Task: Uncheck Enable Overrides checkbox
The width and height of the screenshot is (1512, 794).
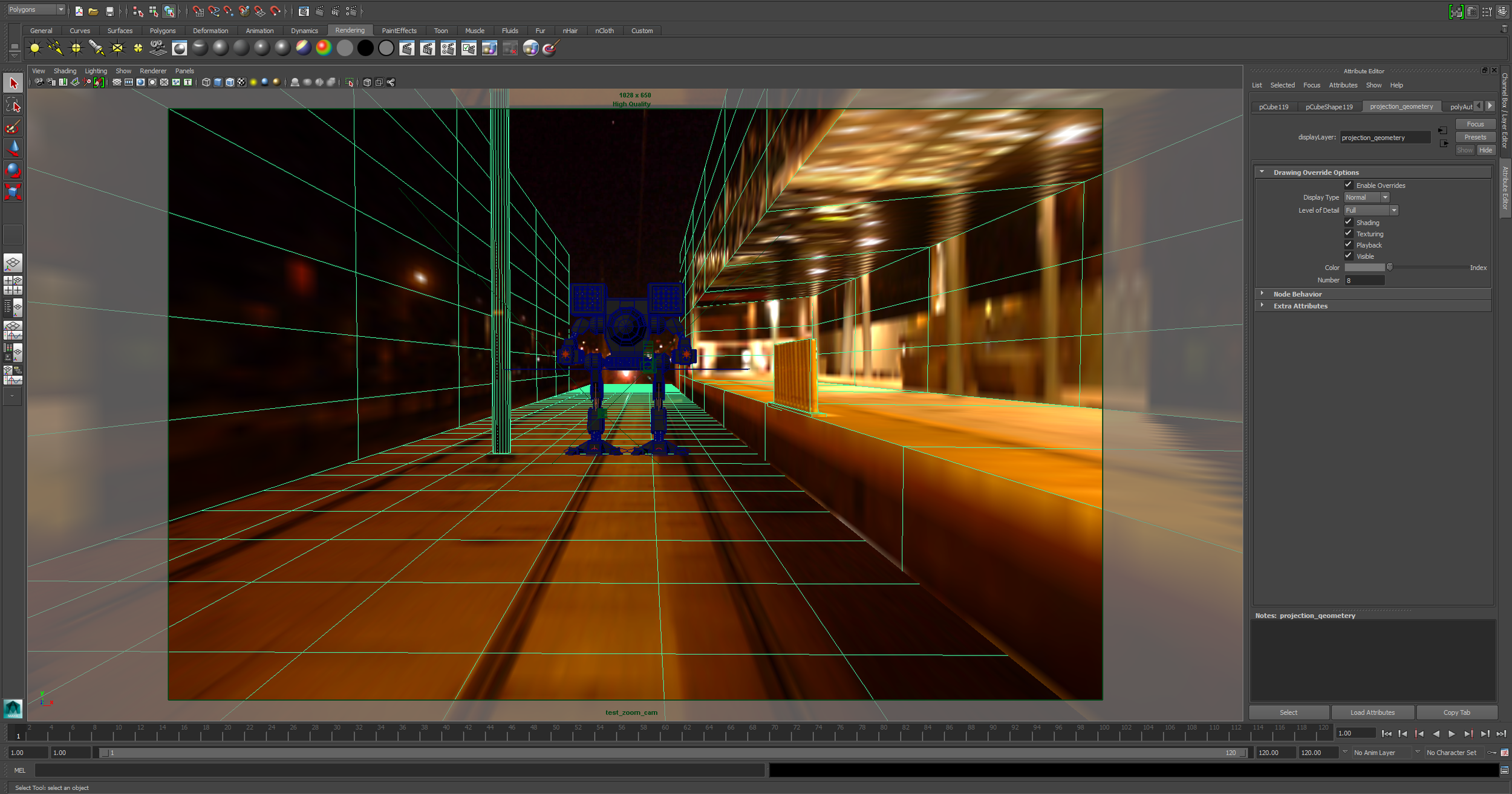Action: click(1348, 185)
